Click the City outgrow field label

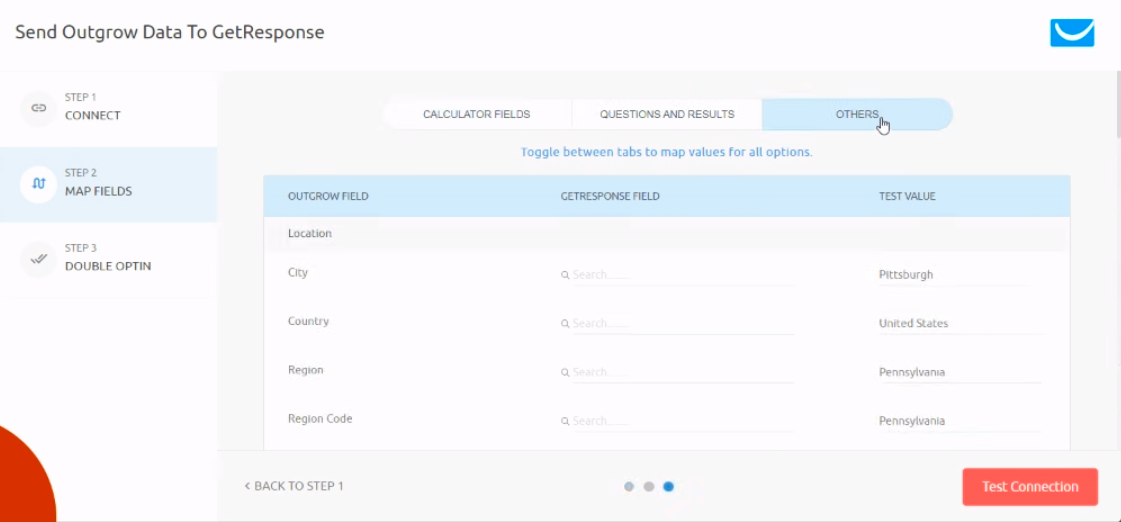click(x=298, y=272)
